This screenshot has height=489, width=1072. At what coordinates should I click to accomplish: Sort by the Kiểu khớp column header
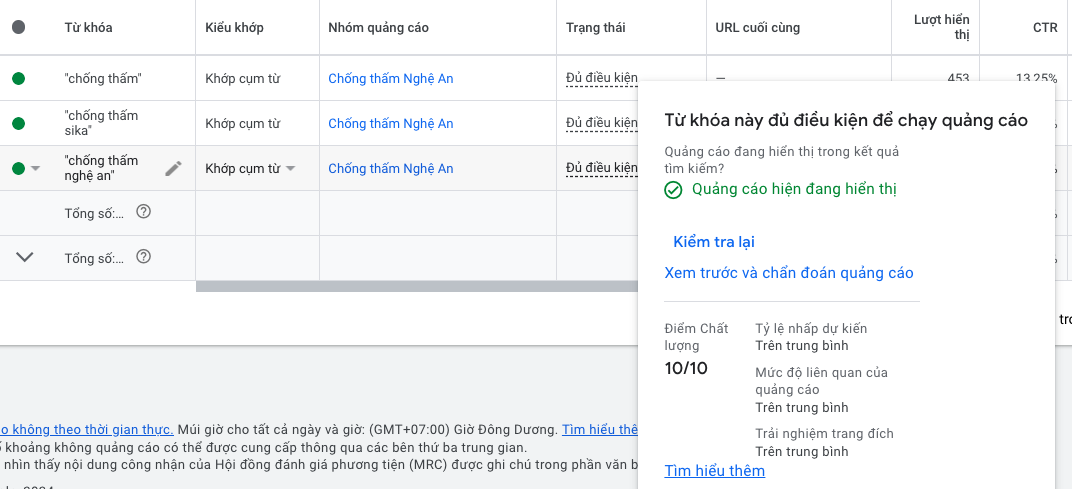[x=234, y=28]
